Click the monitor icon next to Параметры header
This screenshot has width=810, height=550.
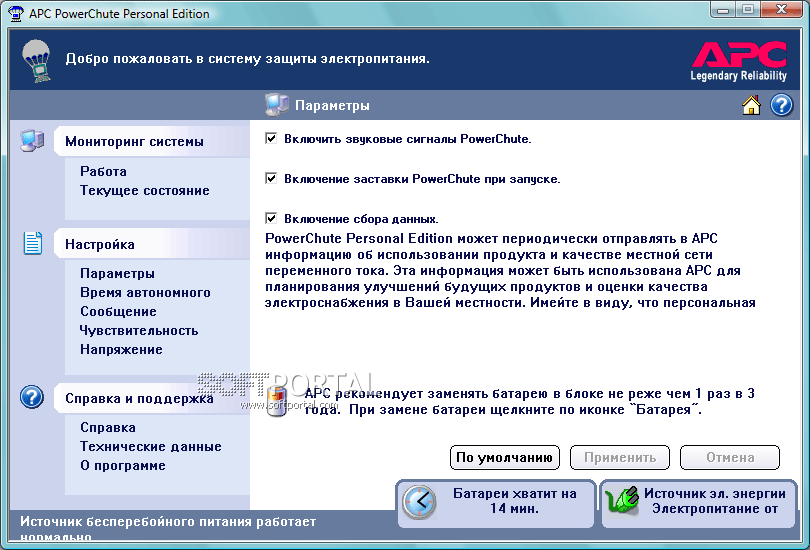(x=277, y=104)
